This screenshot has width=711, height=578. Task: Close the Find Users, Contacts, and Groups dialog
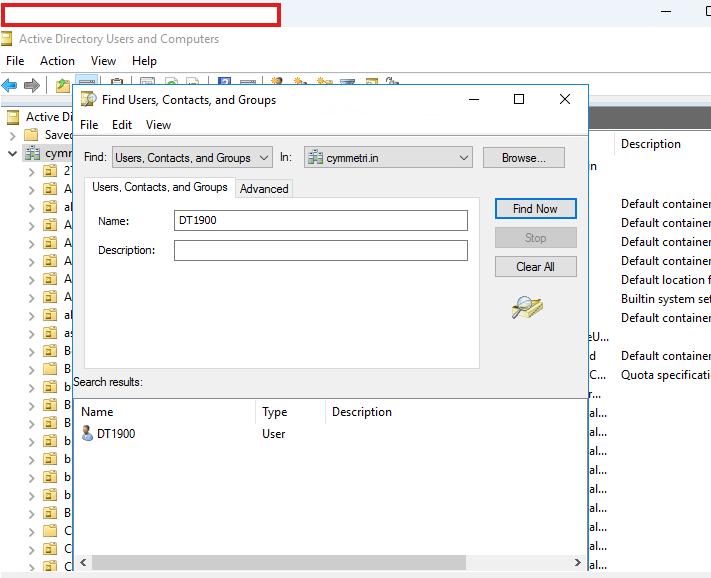tap(565, 99)
